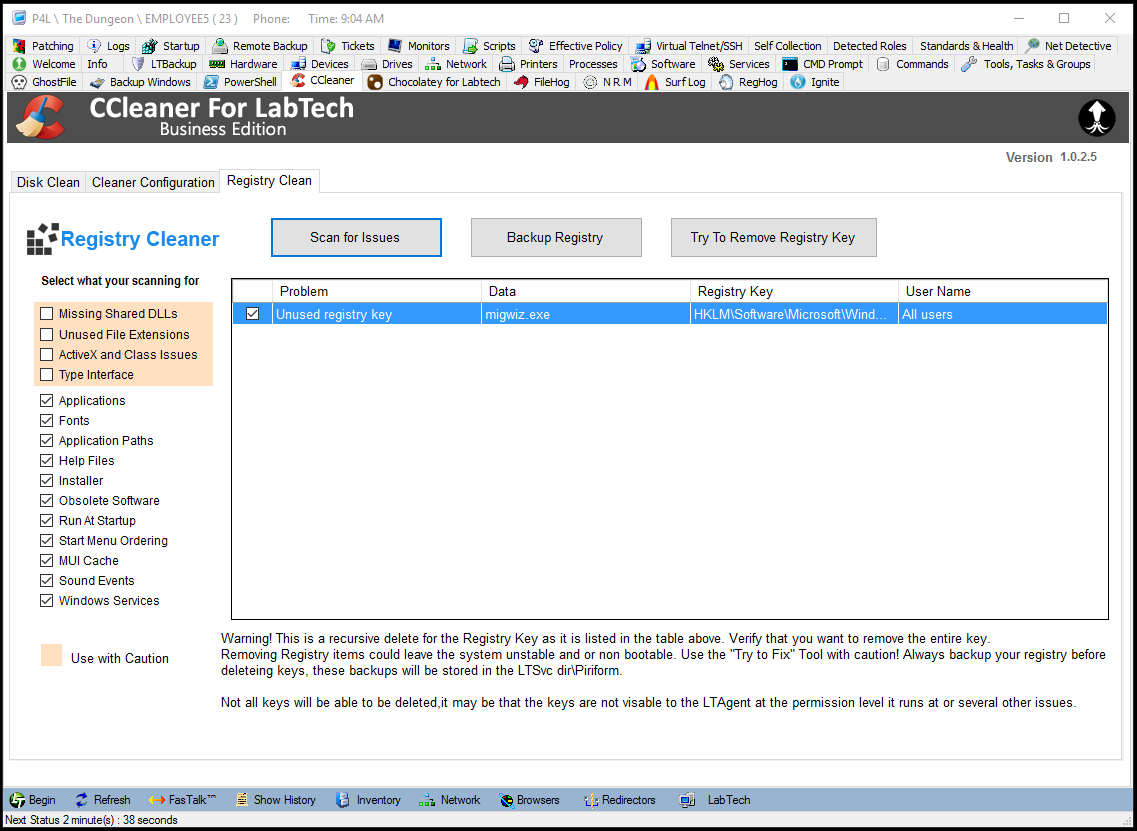The height and width of the screenshot is (831, 1137).
Task: Sort by Registry Key column header
Action: click(x=794, y=292)
